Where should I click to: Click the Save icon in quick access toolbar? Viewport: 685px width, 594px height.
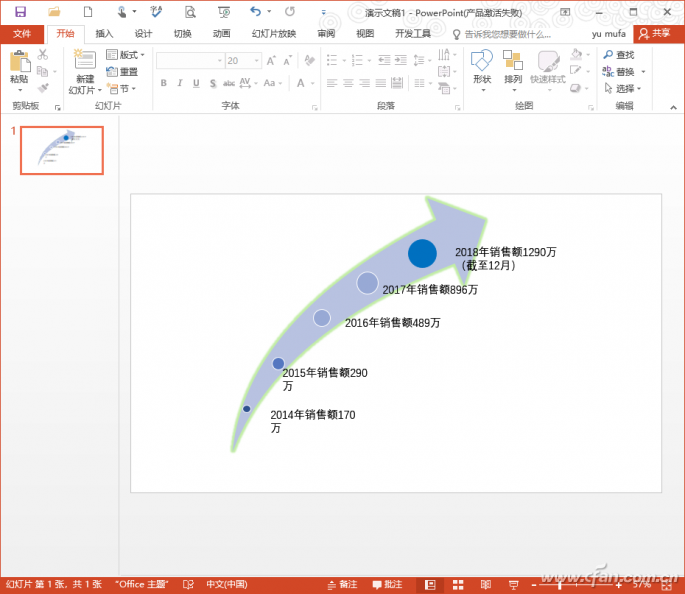click(20, 12)
